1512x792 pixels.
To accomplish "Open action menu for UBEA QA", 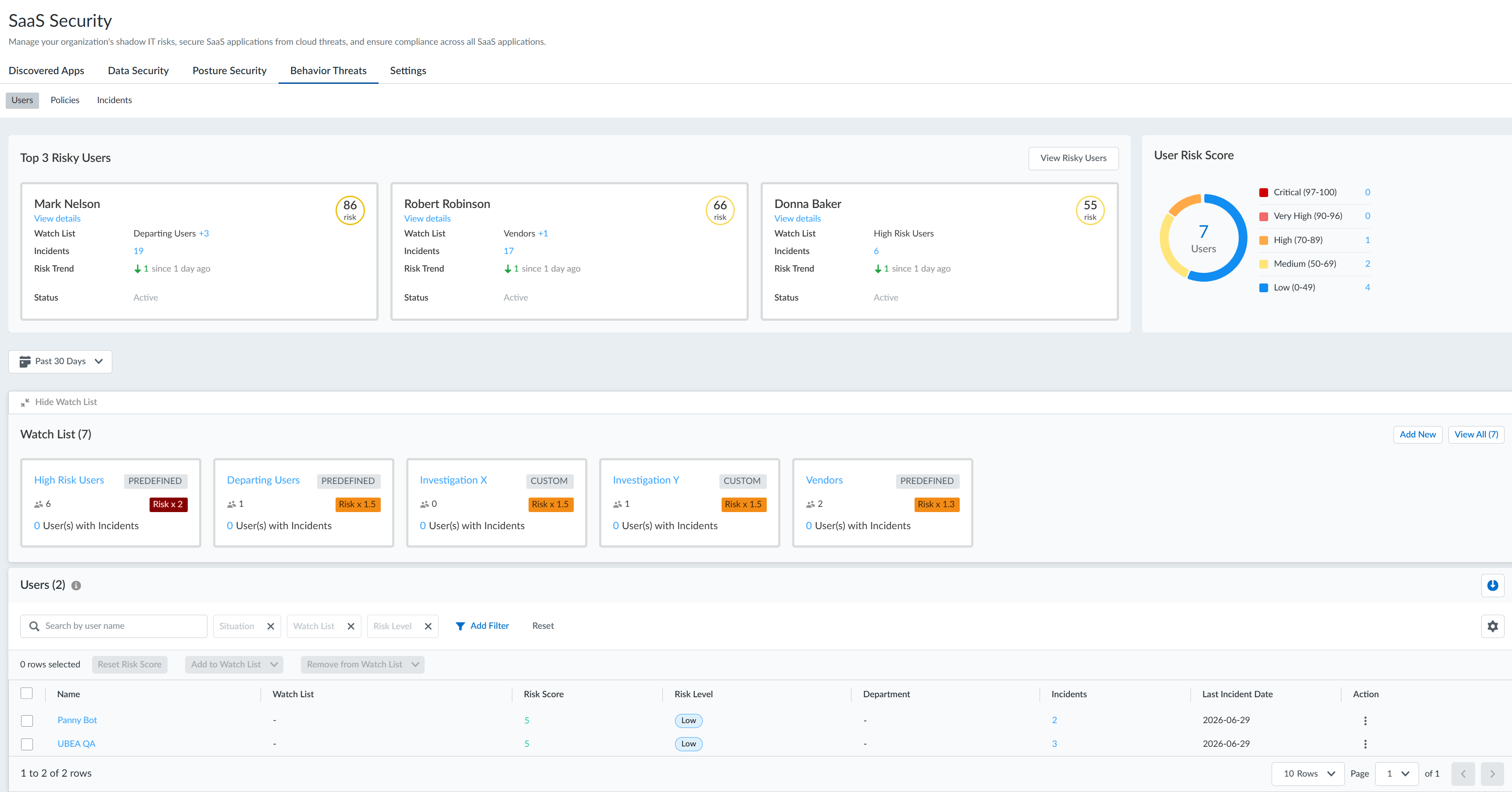I will (x=1365, y=744).
